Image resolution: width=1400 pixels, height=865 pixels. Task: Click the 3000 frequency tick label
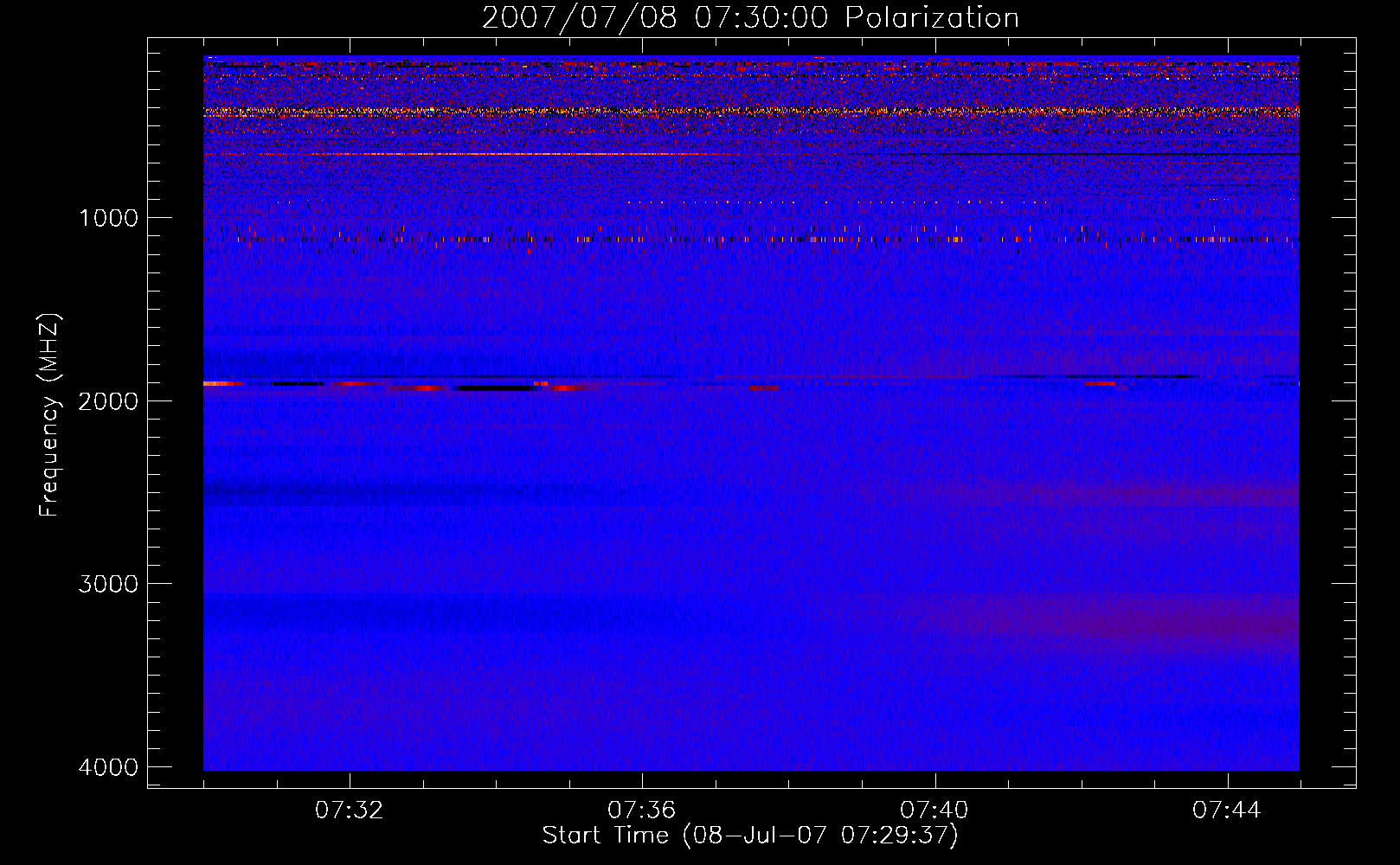click(x=108, y=584)
